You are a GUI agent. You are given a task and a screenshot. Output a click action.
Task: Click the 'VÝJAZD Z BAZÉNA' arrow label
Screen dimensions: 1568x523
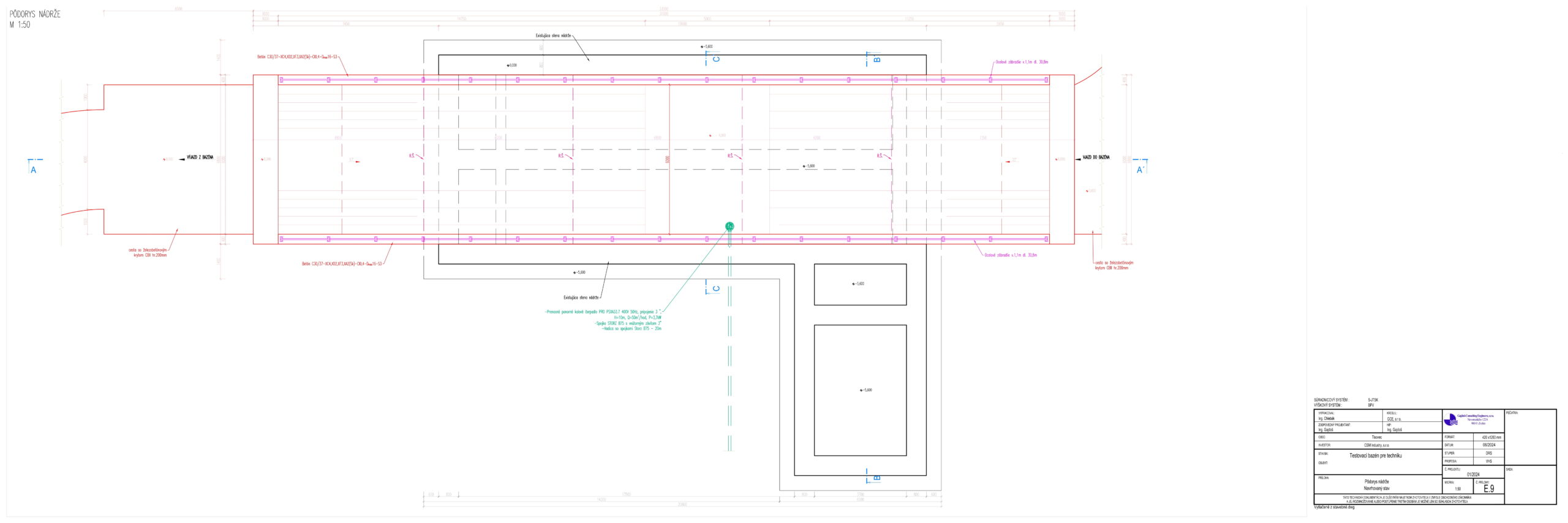(x=200, y=157)
